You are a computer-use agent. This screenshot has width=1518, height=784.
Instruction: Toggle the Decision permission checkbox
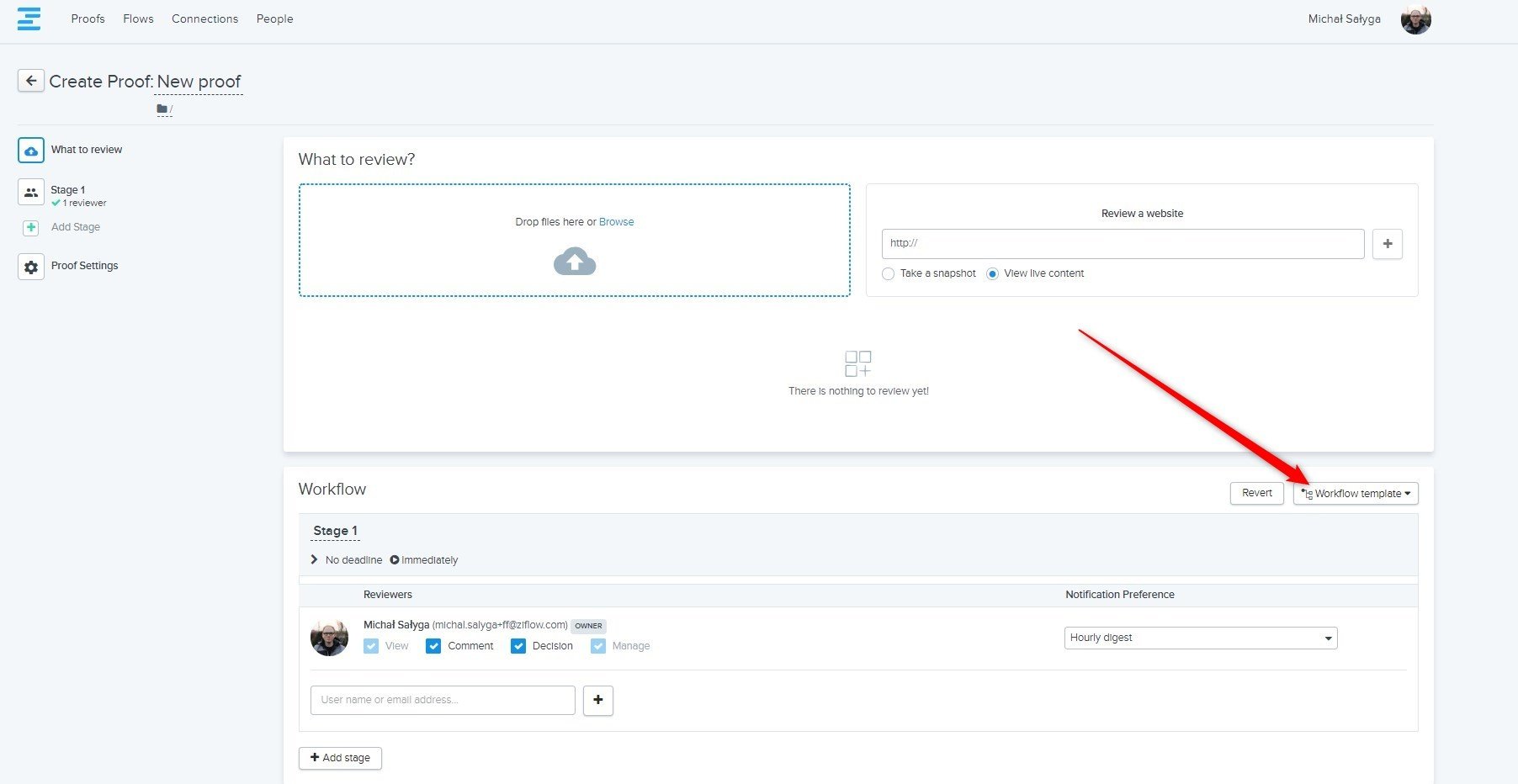click(x=518, y=646)
